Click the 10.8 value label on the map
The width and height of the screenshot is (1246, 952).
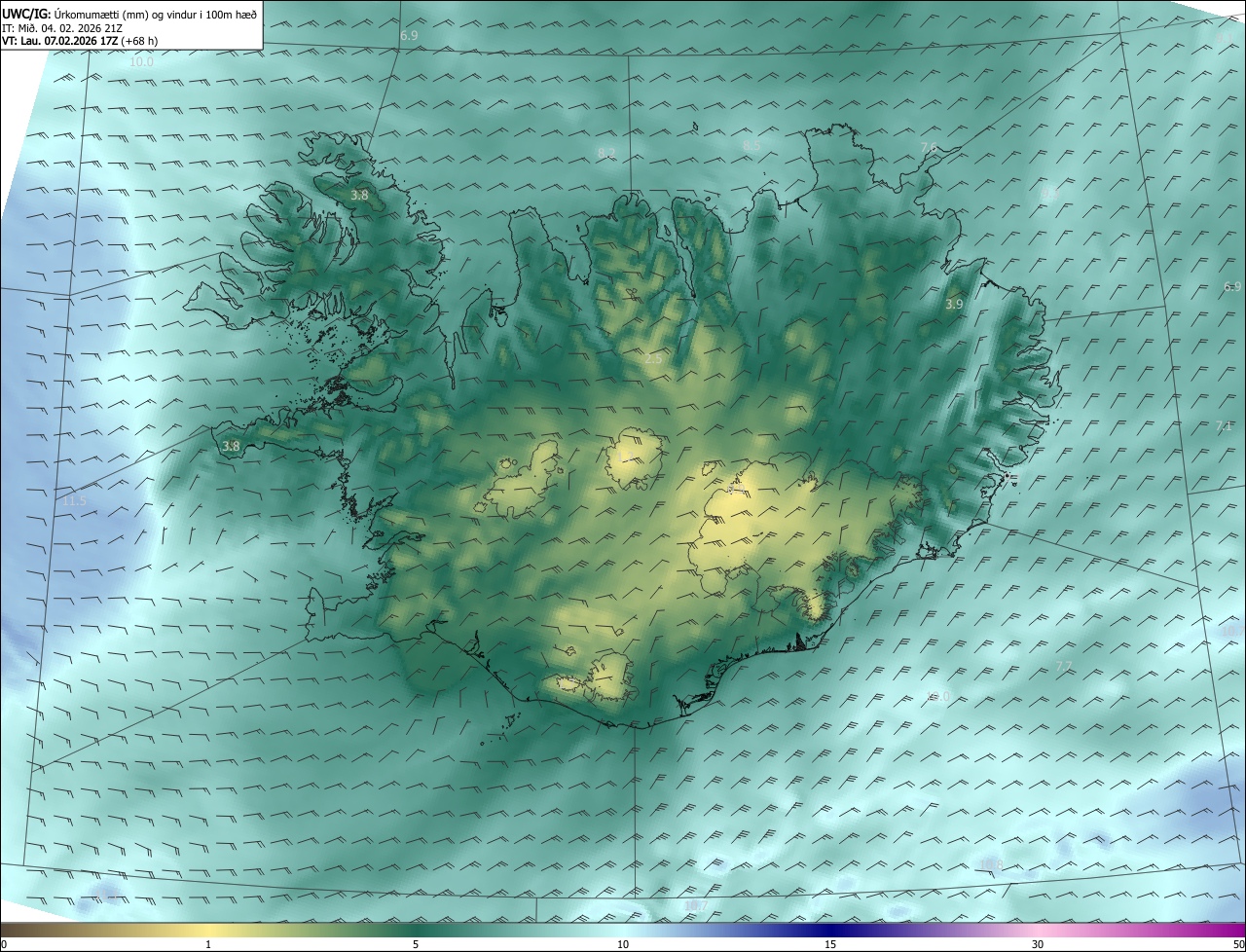coord(991,865)
